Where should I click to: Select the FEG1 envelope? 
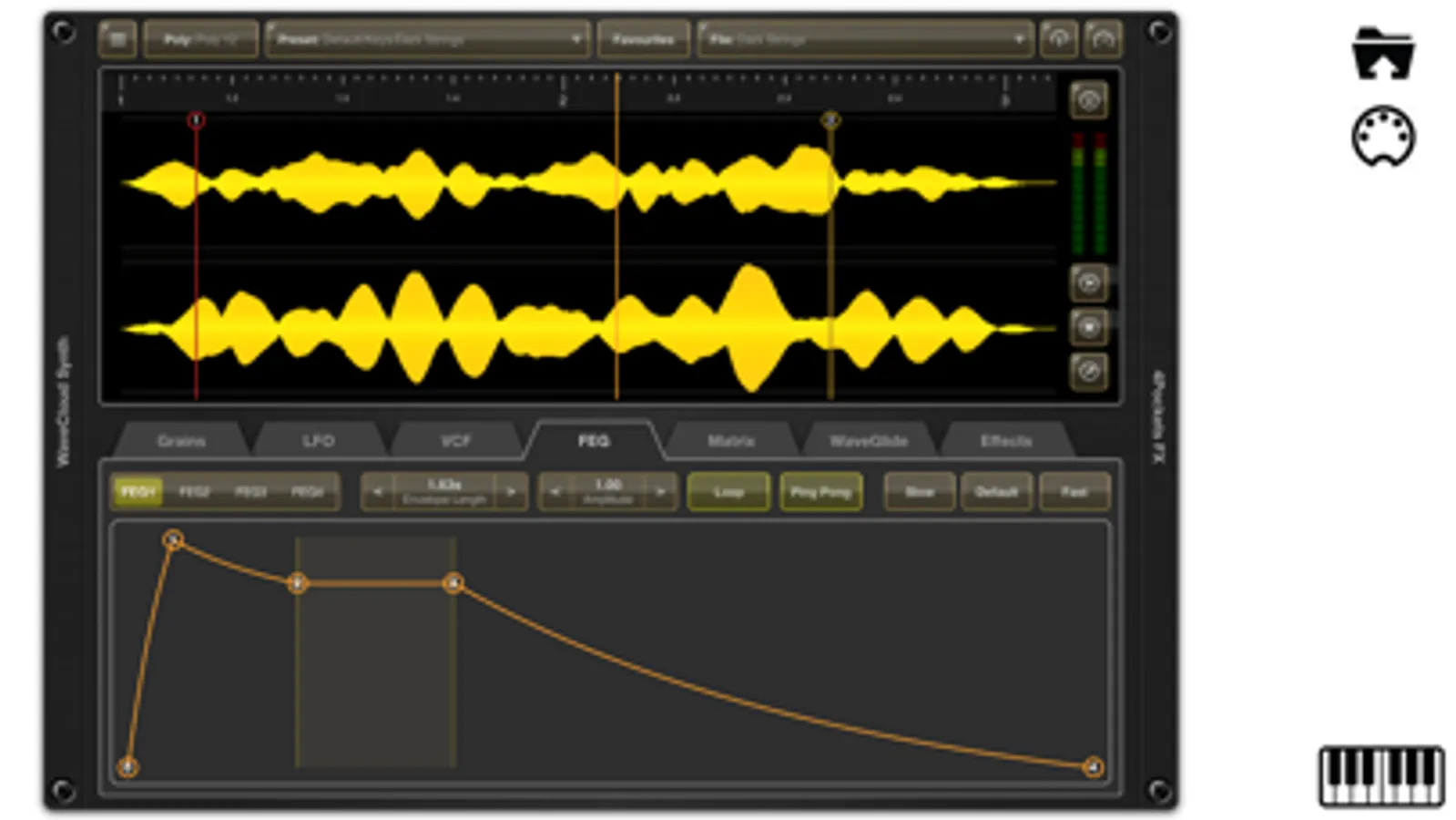137,492
